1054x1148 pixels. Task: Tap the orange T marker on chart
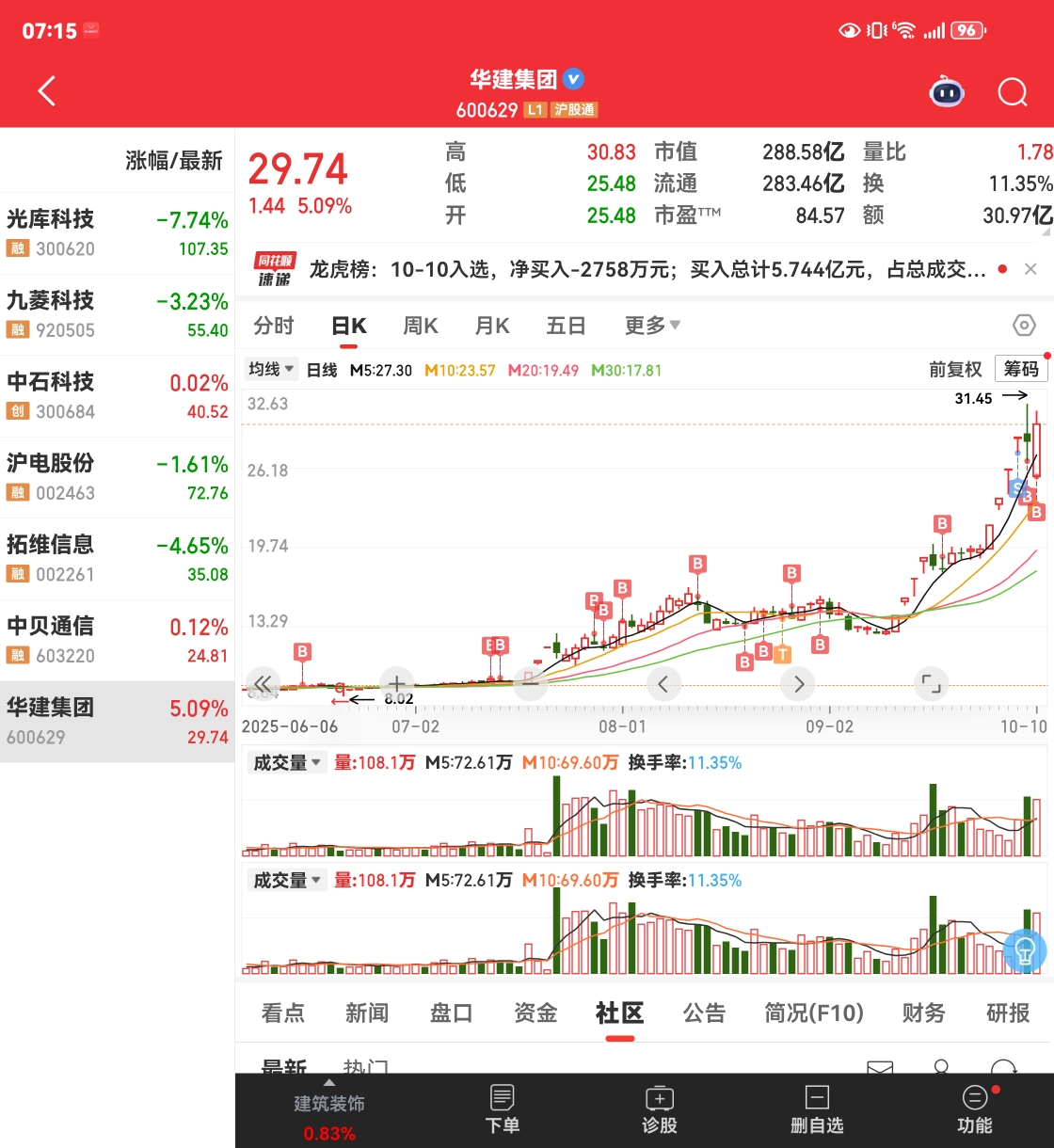coord(782,654)
